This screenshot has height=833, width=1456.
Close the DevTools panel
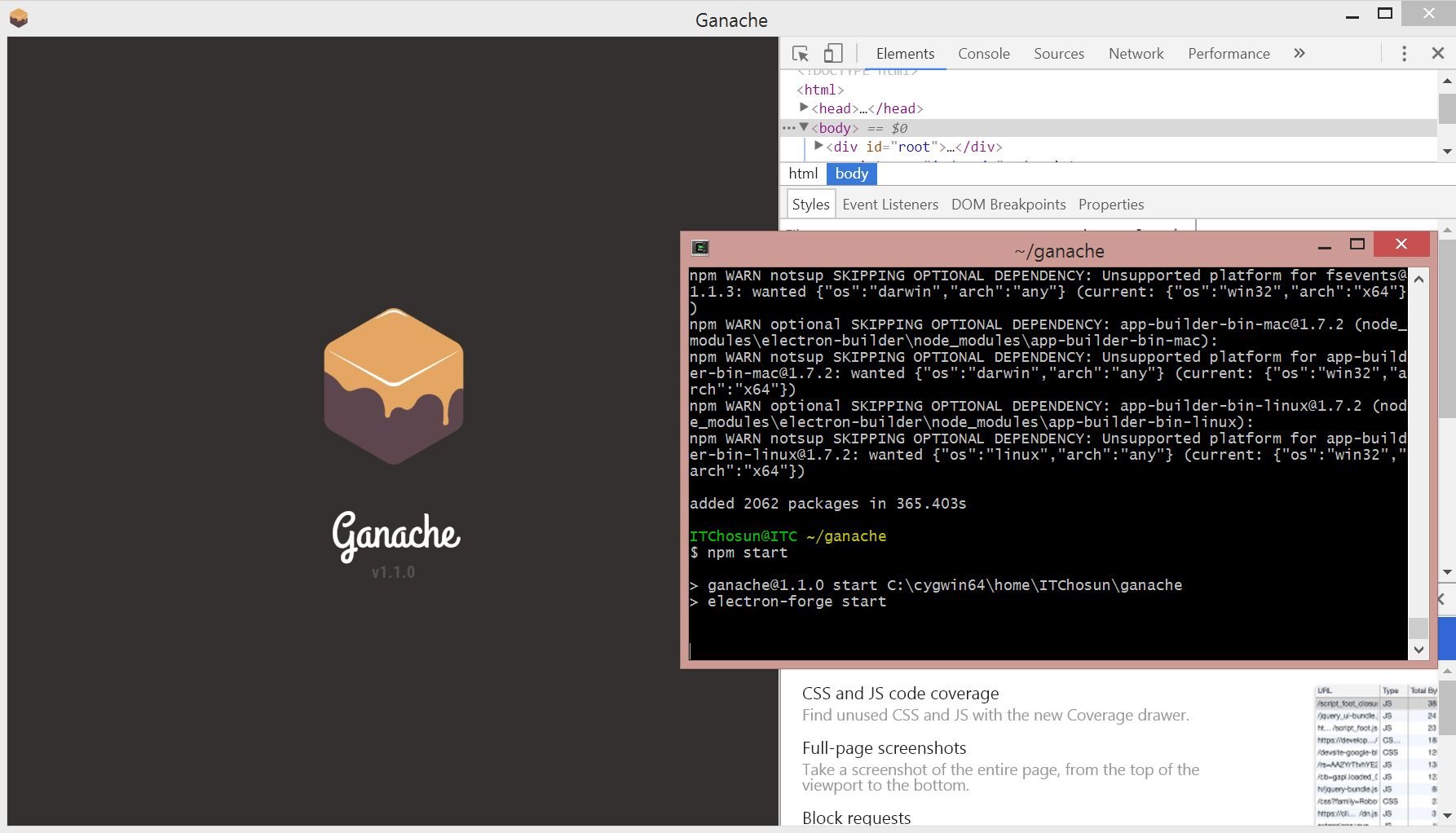[1438, 54]
